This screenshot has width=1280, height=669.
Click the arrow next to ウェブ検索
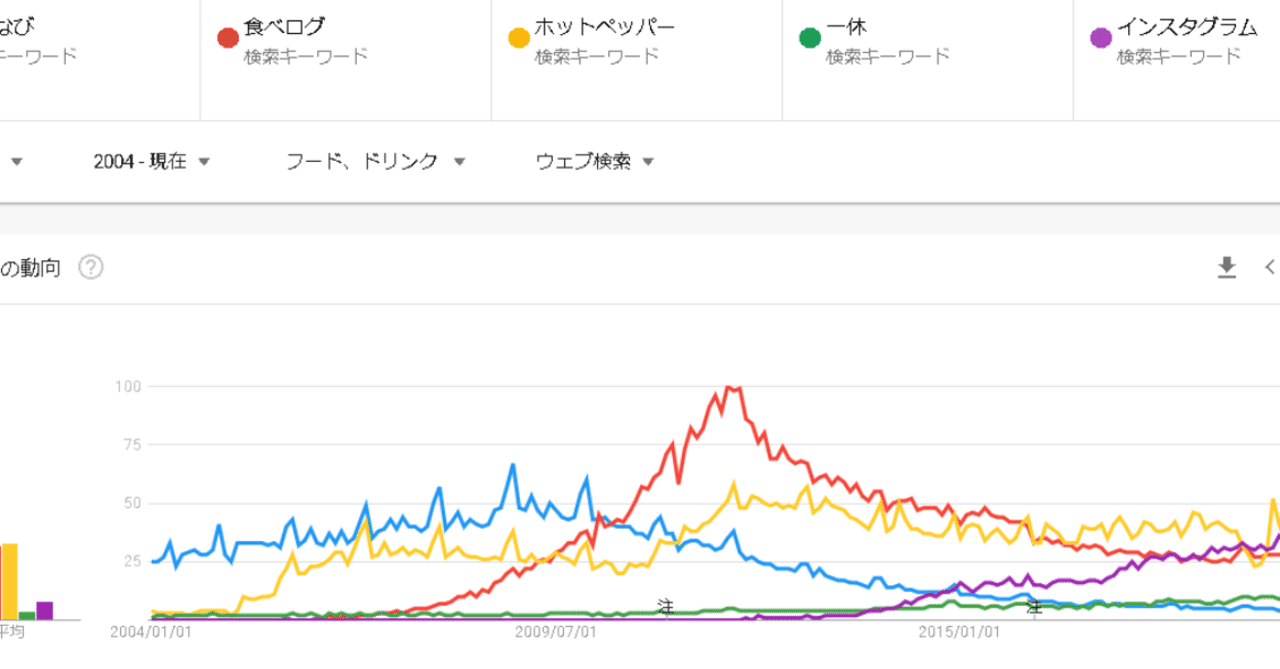click(x=648, y=162)
